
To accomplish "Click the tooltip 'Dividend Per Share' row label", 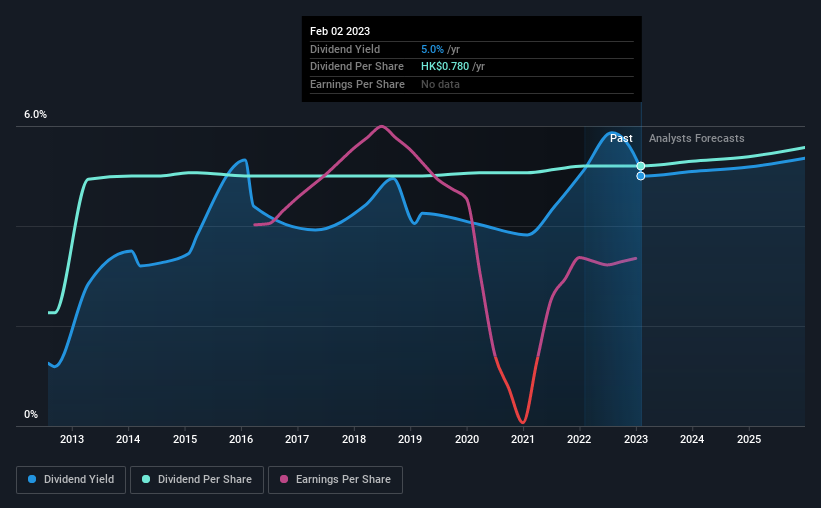I will tap(357, 67).
